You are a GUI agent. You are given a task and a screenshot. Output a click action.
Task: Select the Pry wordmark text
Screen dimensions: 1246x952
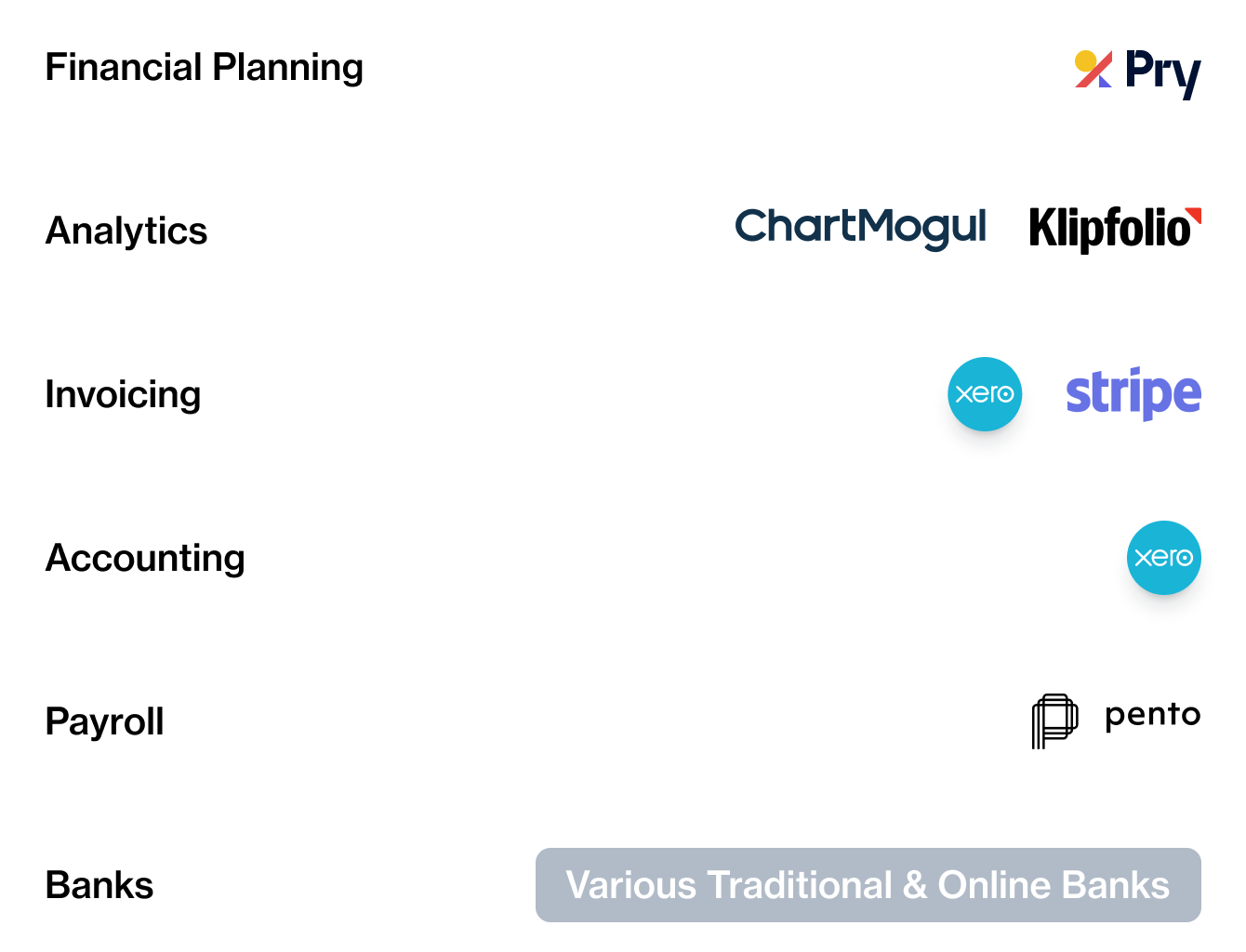[1163, 73]
